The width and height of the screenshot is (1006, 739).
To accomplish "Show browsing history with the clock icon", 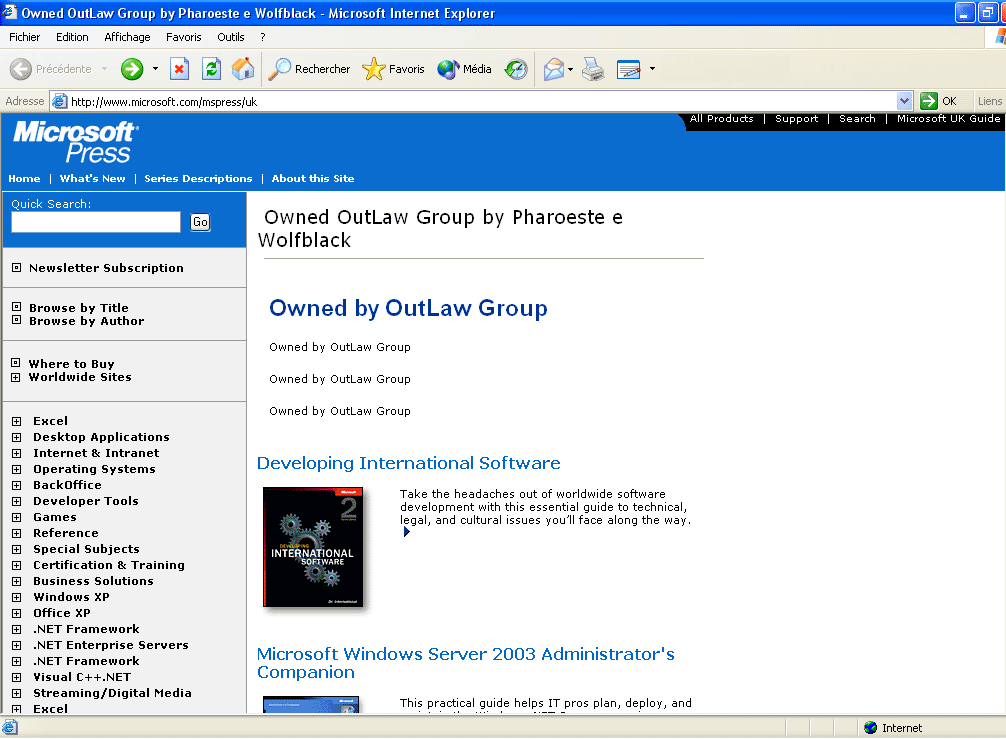I will pyautogui.click(x=516, y=69).
